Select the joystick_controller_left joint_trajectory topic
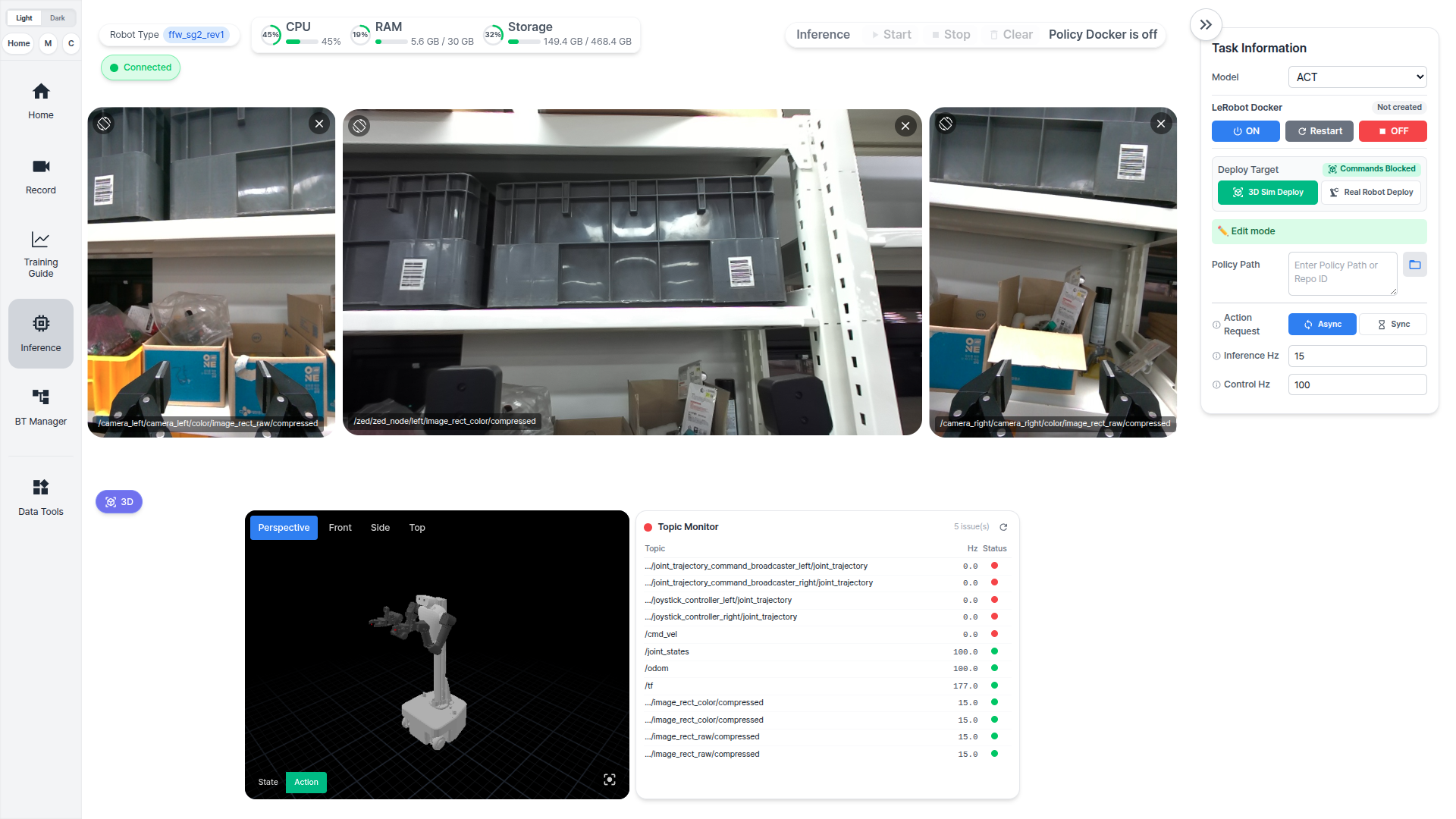 (827, 600)
